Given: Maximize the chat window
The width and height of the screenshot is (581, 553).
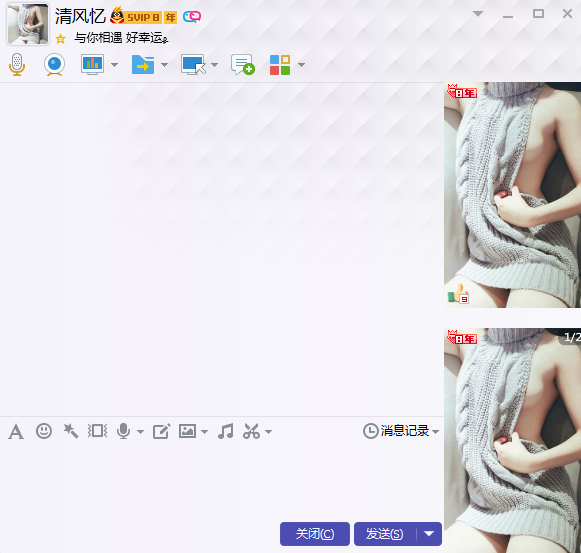Looking at the screenshot, I should coord(538,14).
